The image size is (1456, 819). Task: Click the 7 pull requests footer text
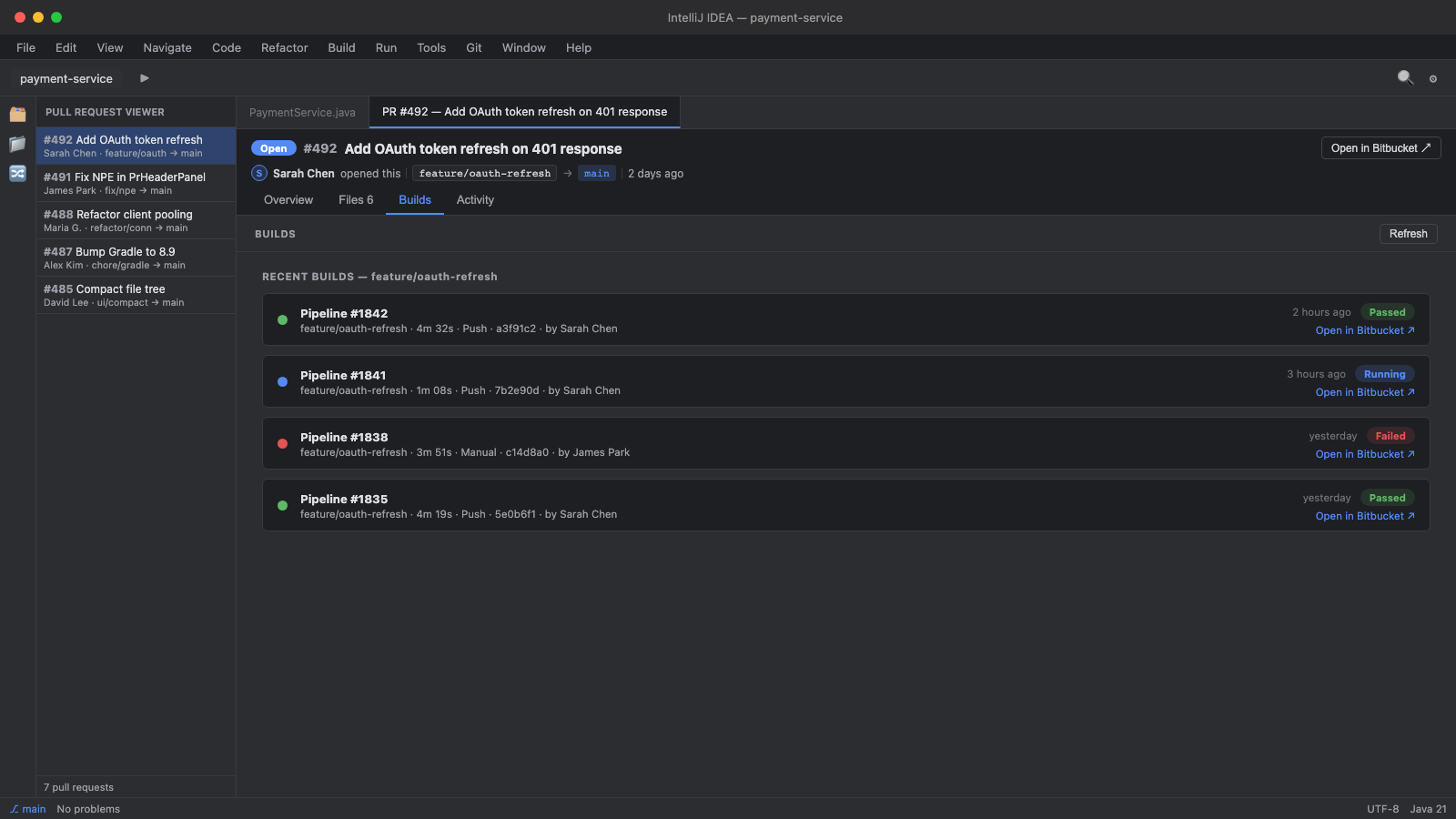point(78,787)
